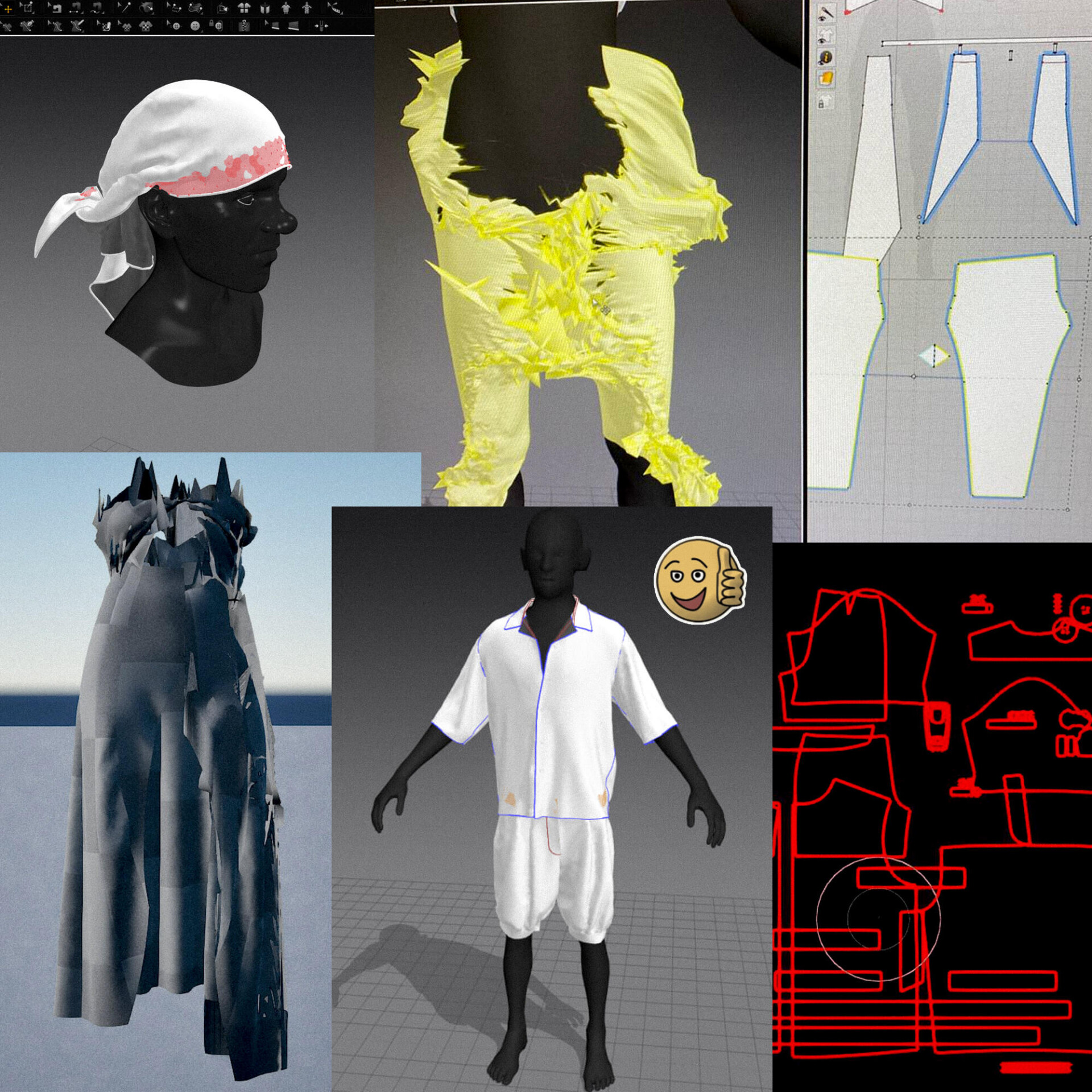Click the Reset 2D Arrangement shirt icon

pyautogui.click(x=243, y=8)
